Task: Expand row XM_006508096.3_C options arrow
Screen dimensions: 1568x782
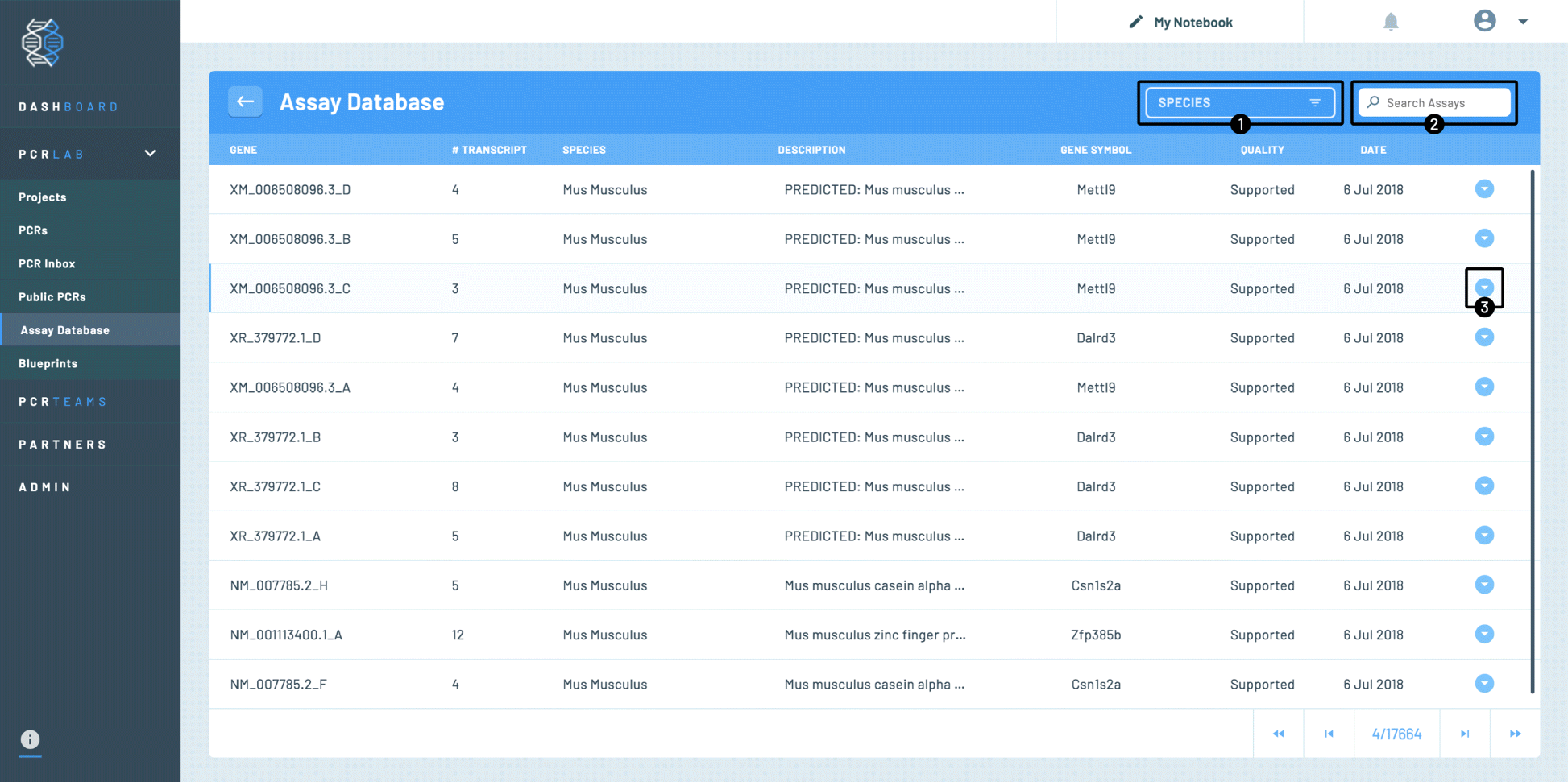Action: click(x=1484, y=288)
